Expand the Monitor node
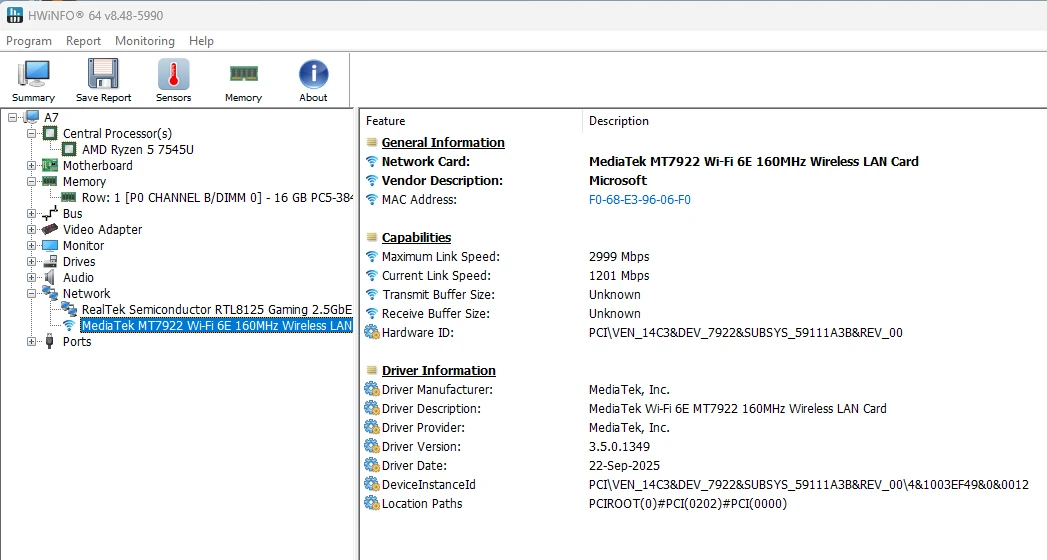Screen dimensions: 1047x560 point(31,246)
